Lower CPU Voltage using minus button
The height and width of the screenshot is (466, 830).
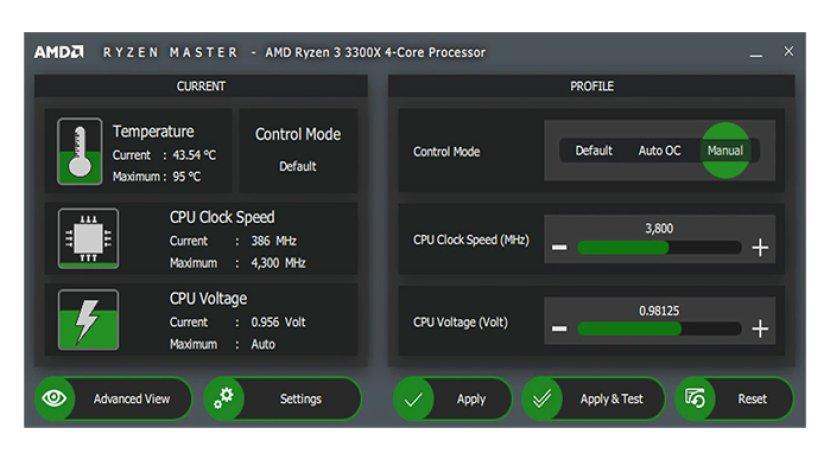(x=559, y=328)
